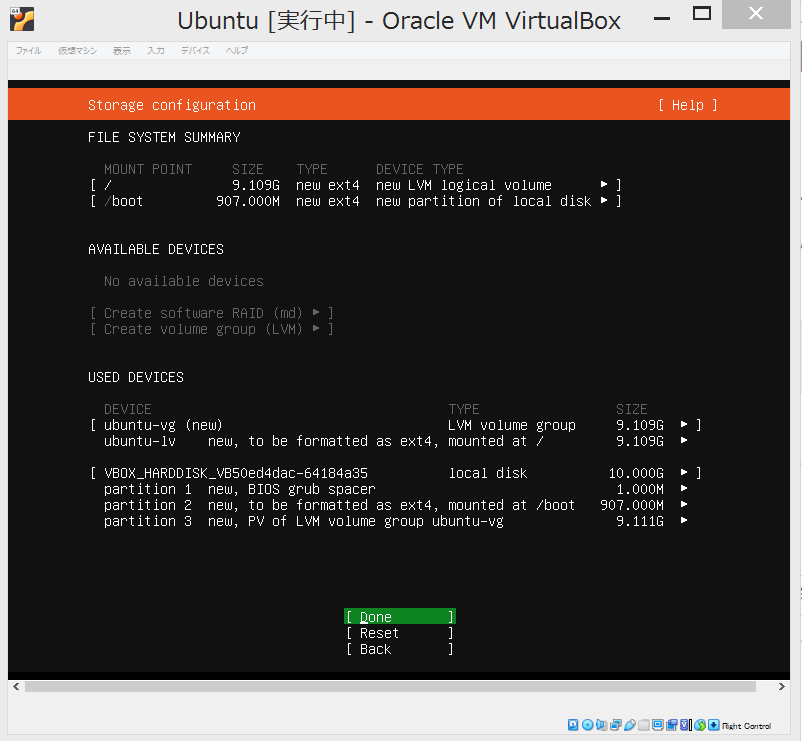Click the hard disk activity status icon
This screenshot has height=741, width=802.
pos(573,725)
